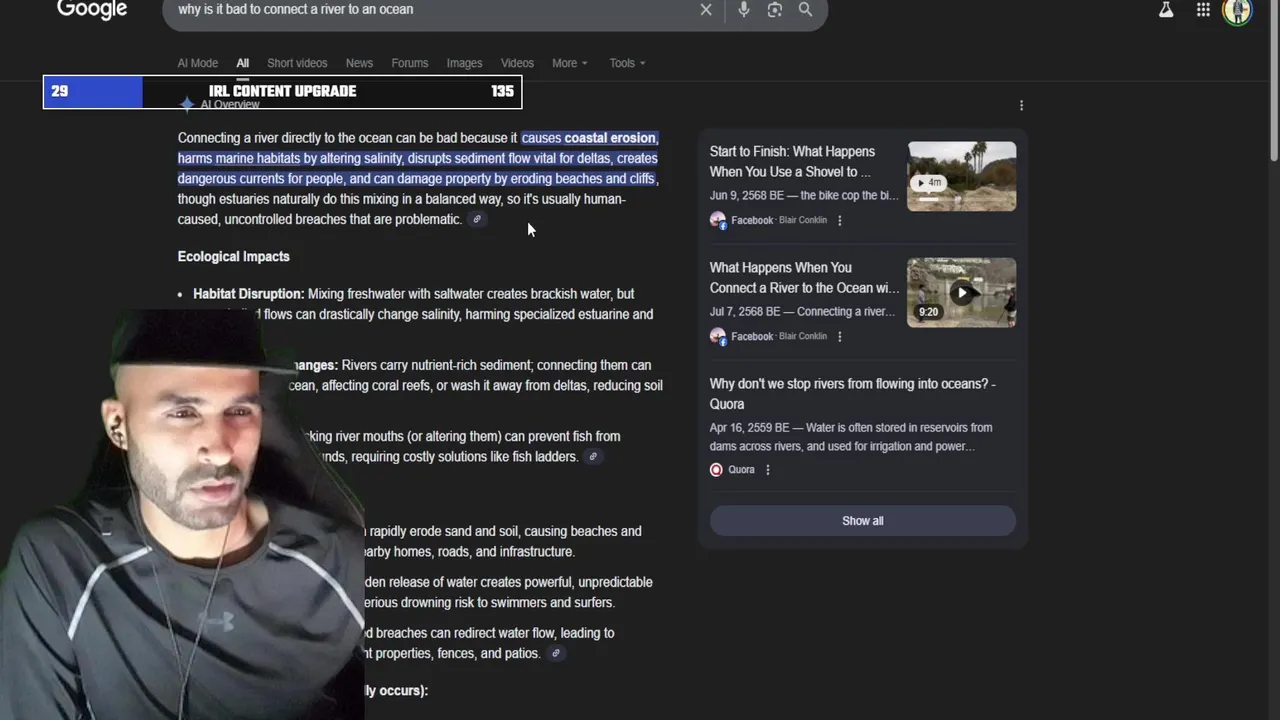Click the highlighted 'coastal erosion' text

610,138
